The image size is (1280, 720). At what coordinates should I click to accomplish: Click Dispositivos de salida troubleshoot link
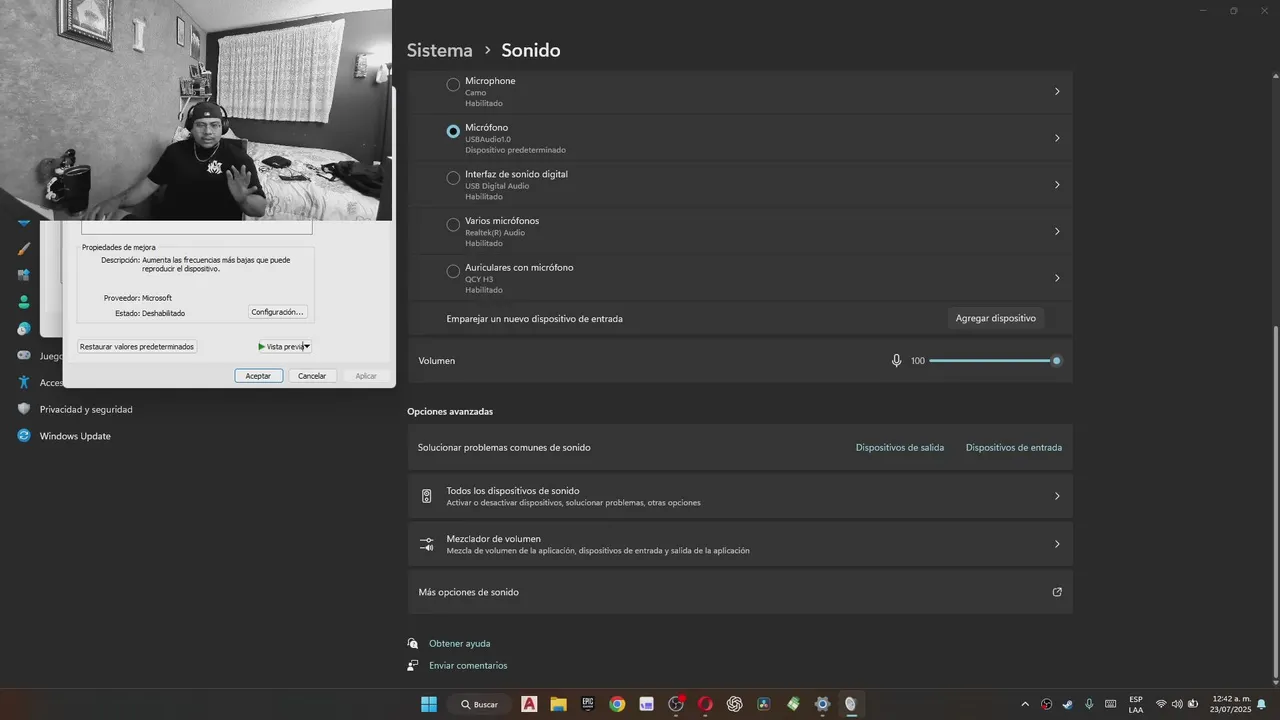(900, 447)
